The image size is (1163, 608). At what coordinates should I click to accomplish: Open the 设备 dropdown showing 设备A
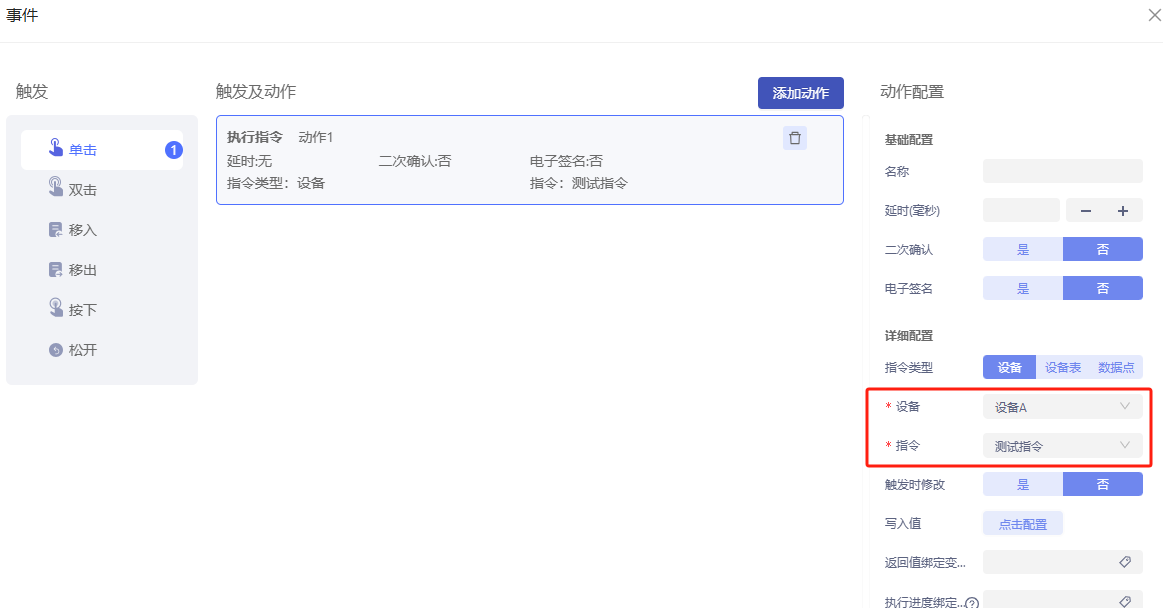click(x=1063, y=406)
